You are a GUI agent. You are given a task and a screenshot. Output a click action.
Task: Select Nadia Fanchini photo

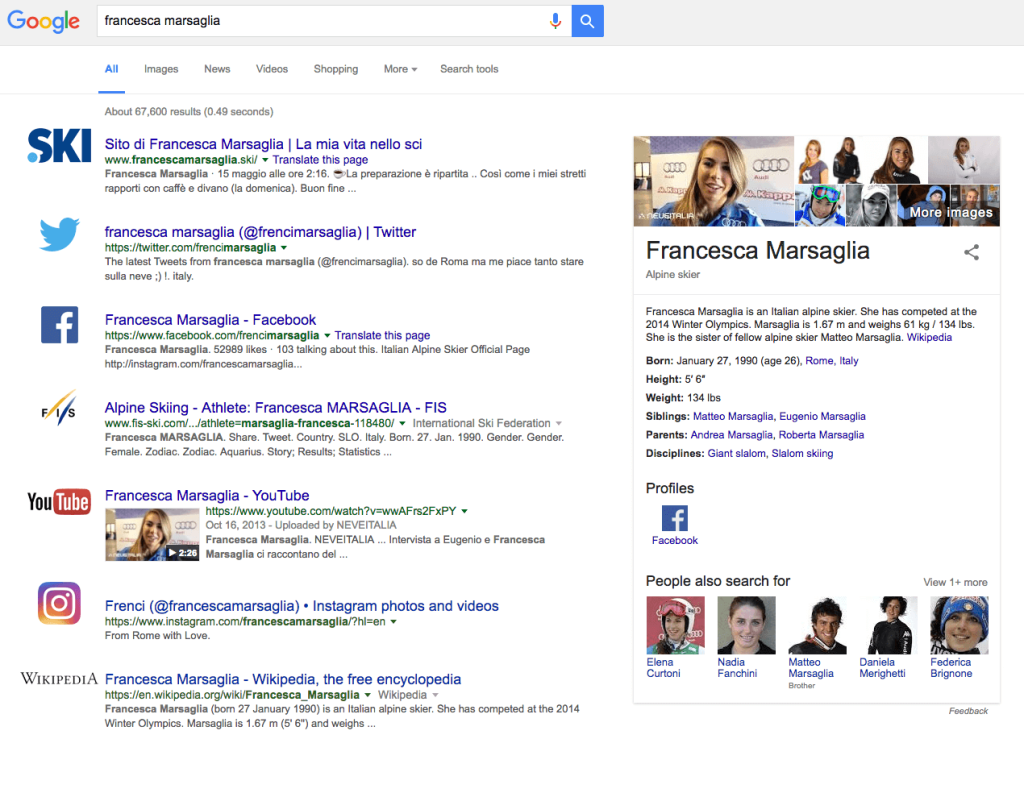click(x=746, y=625)
